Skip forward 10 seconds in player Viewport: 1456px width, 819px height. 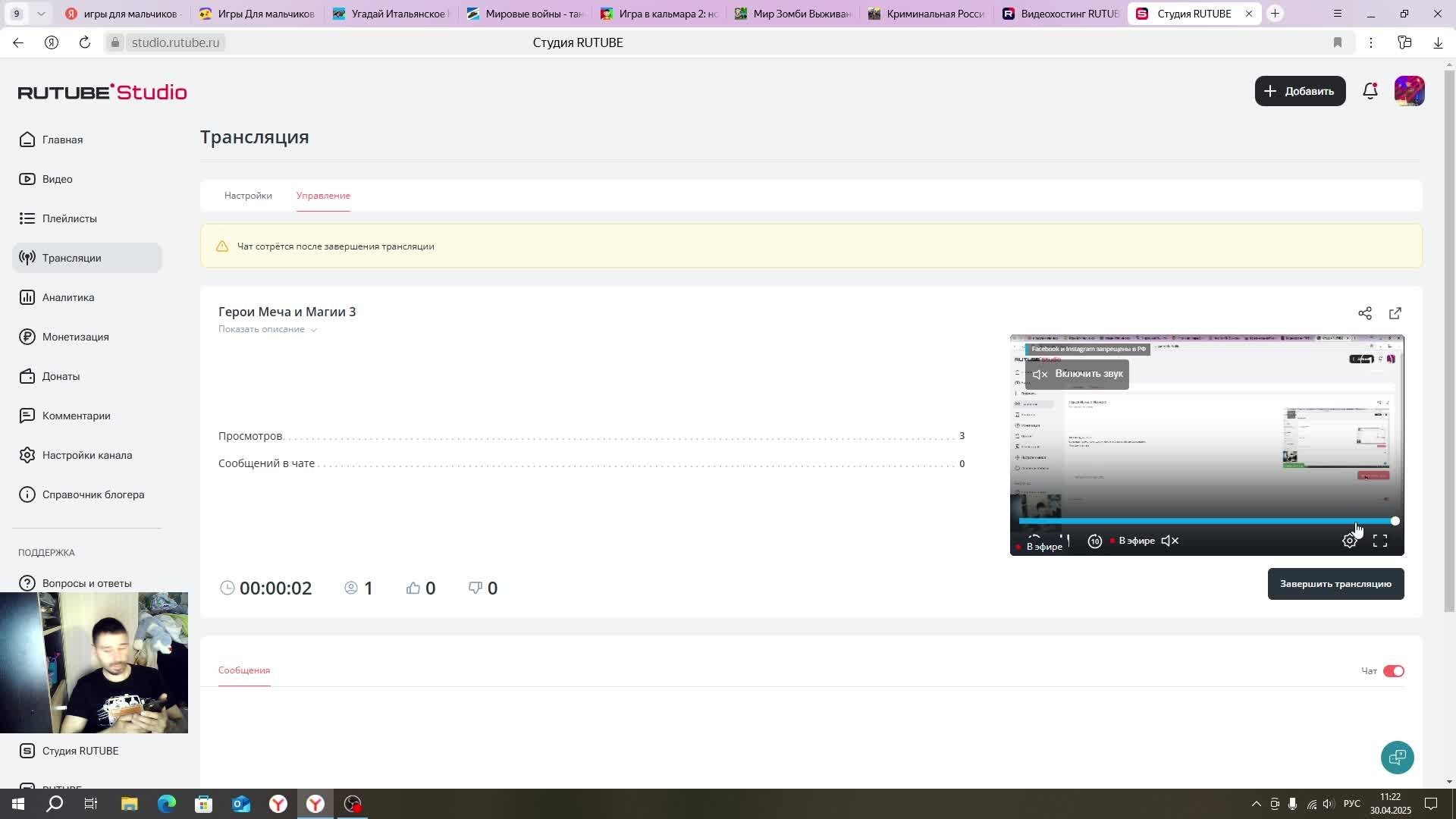1094,541
